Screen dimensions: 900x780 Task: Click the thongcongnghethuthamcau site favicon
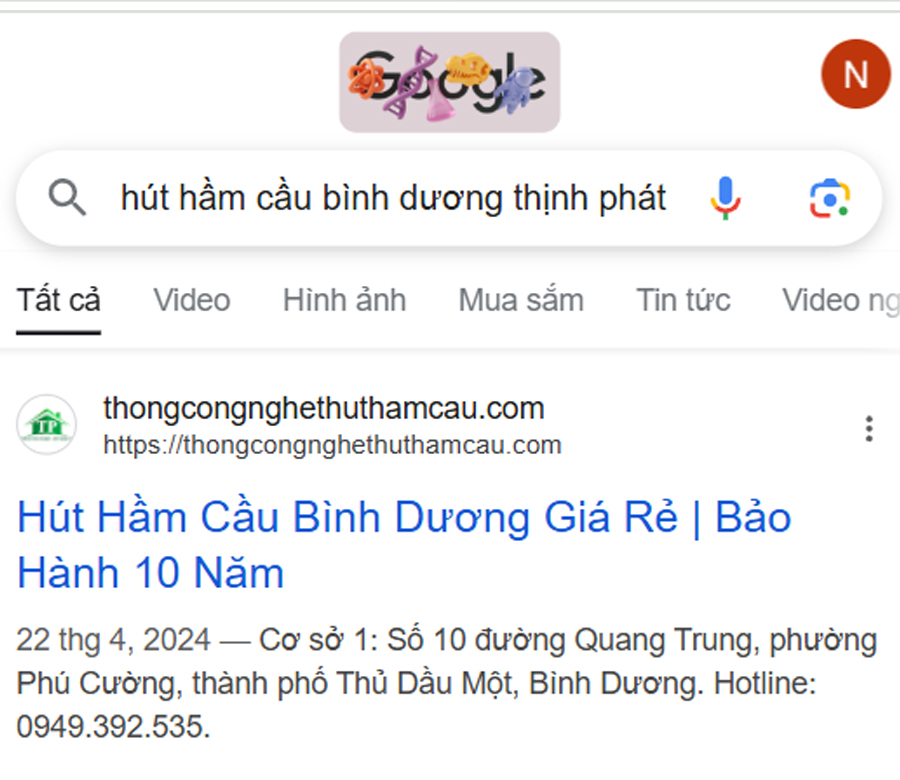click(46, 425)
